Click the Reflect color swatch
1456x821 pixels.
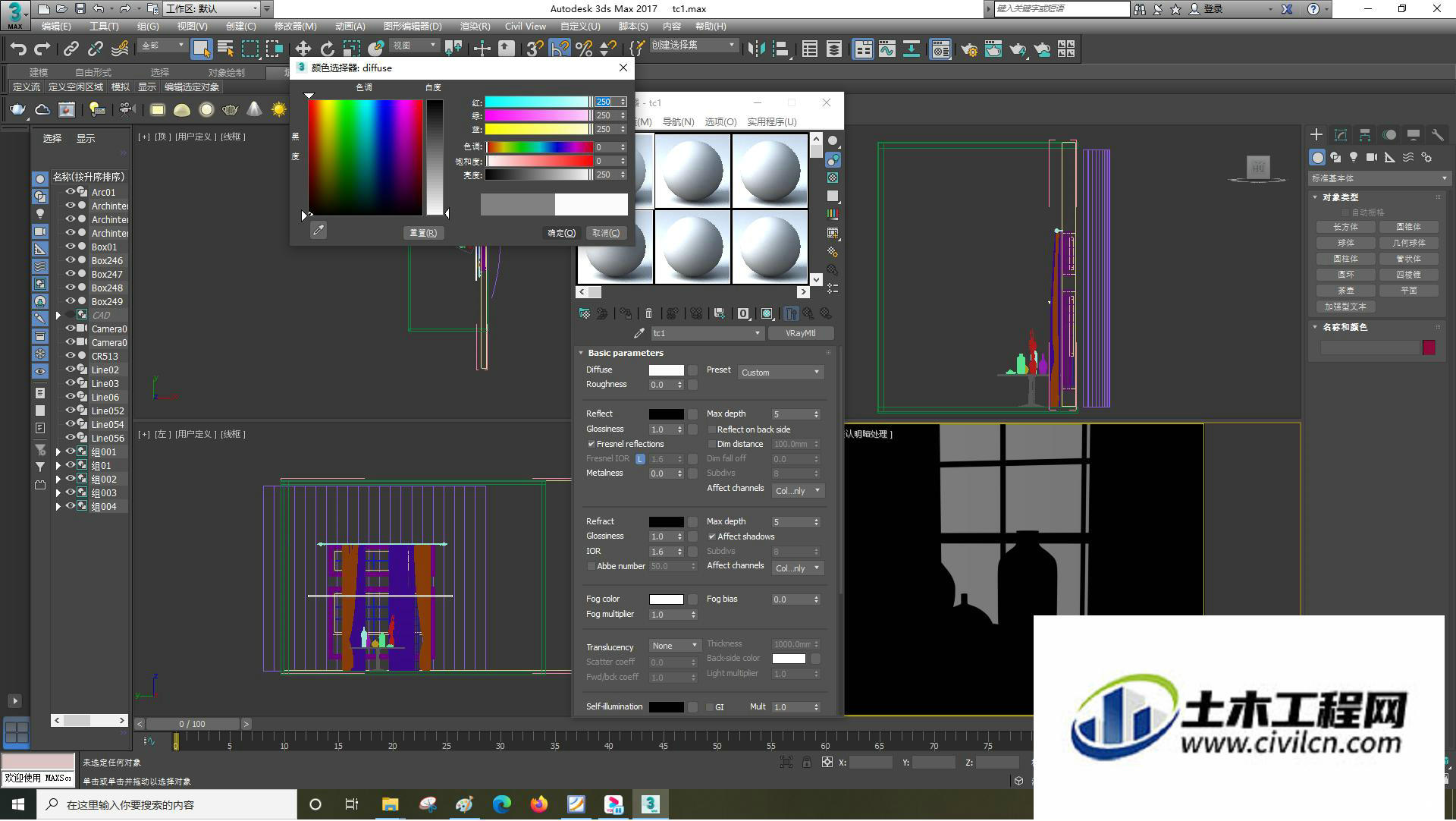pyautogui.click(x=667, y=414)
